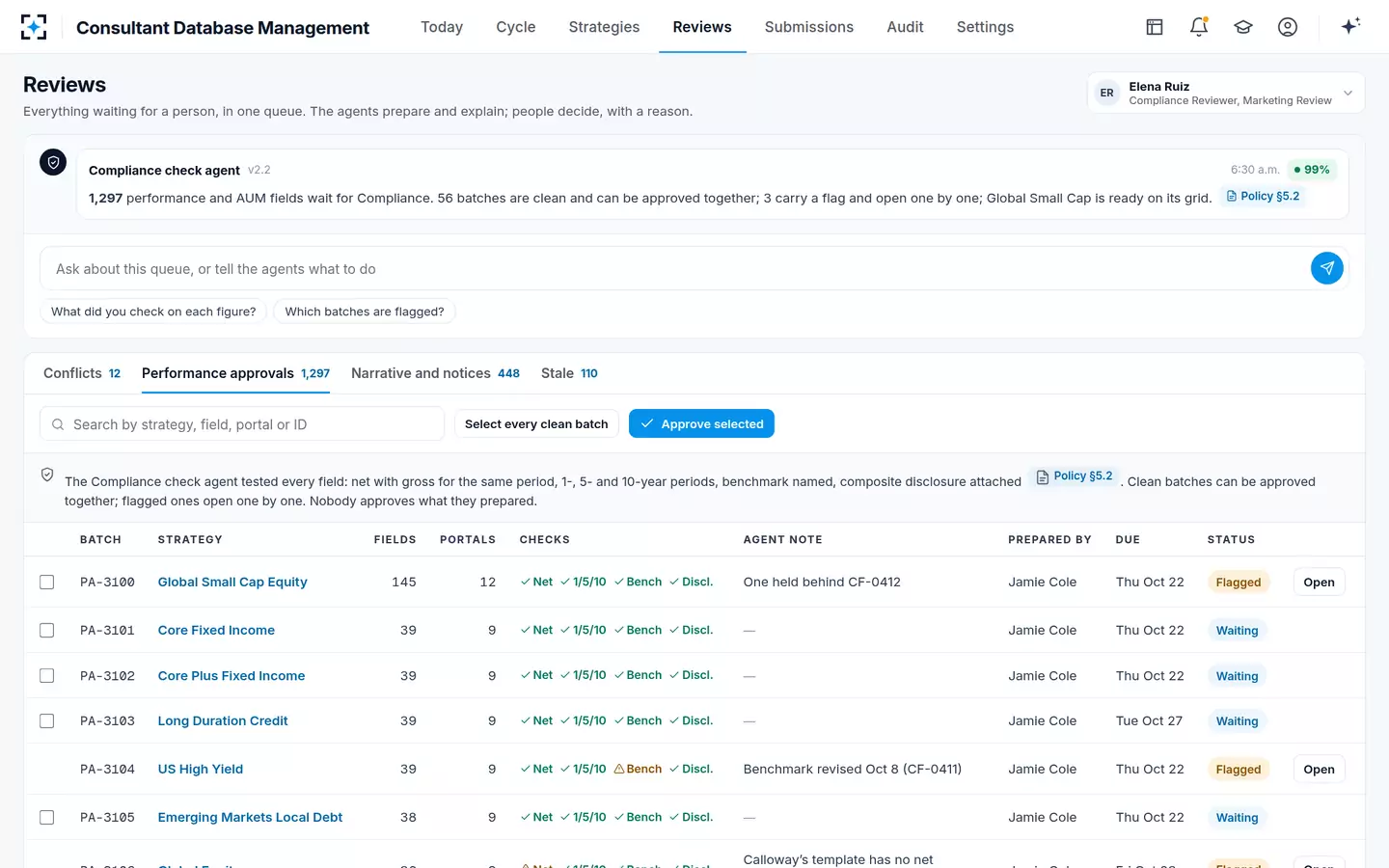Image resolution: width=1389 pixels, height=868 pixels.
Task: Focus the search by strategy field
Action: click(242, 424)
